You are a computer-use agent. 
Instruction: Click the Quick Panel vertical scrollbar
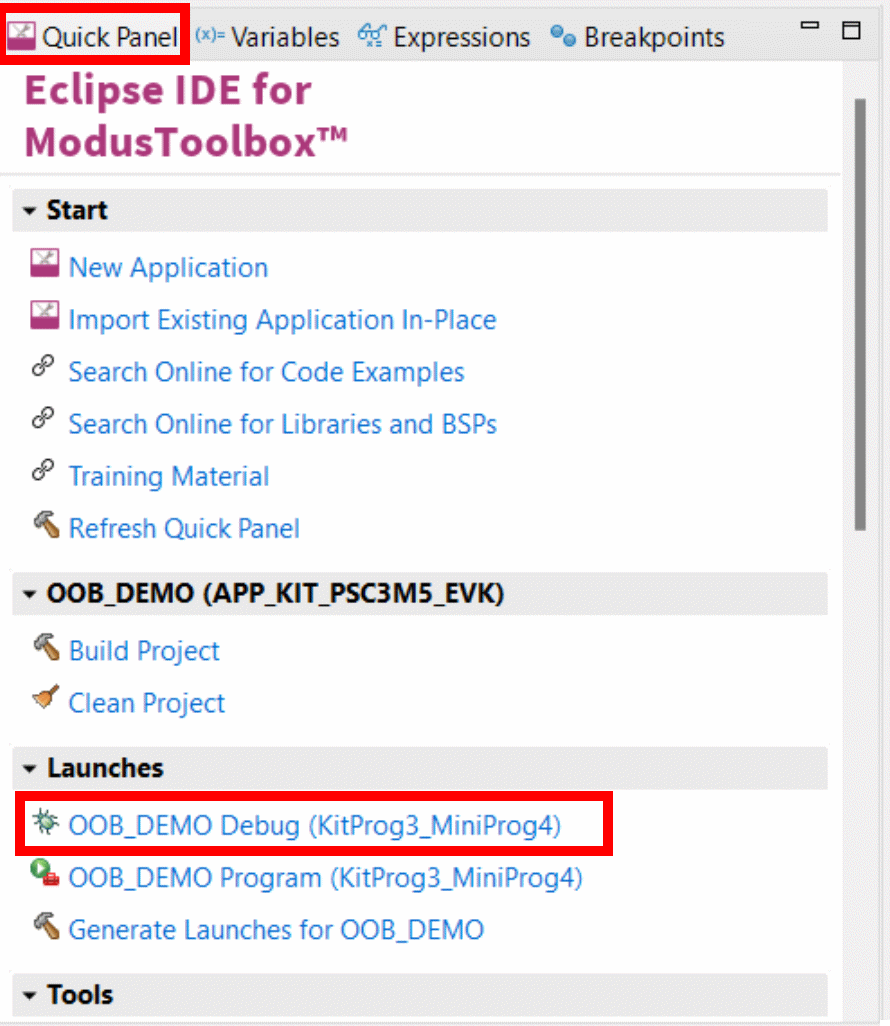coord(861,315)
